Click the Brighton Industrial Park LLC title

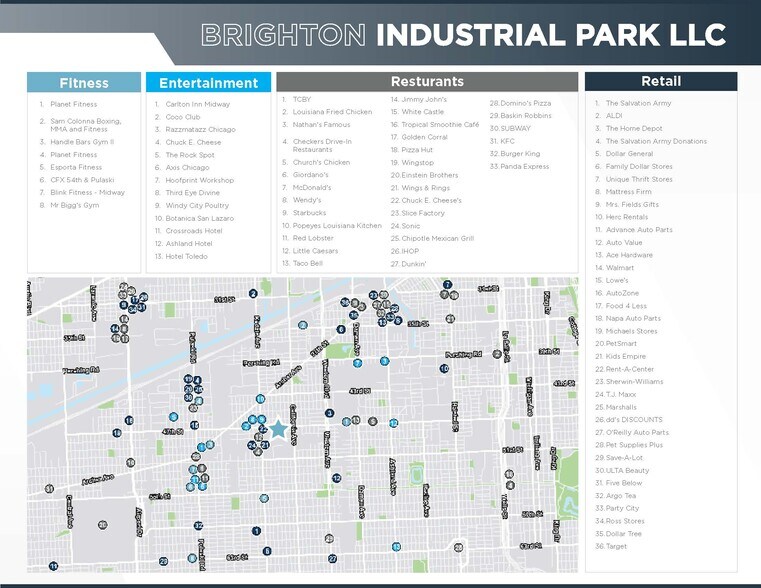click(463, 35)
